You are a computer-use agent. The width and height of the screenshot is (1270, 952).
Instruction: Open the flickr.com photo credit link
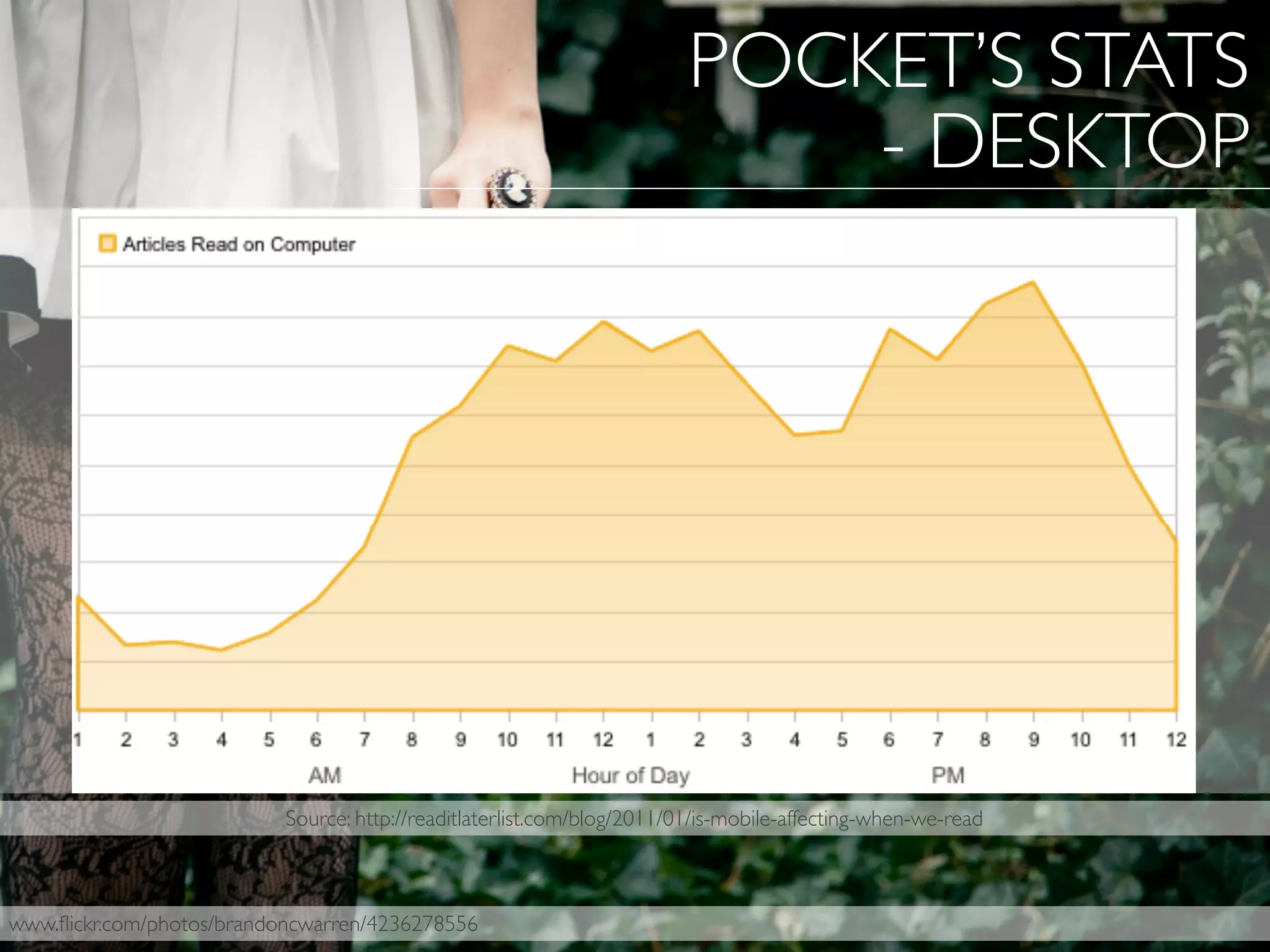[244, 924]
